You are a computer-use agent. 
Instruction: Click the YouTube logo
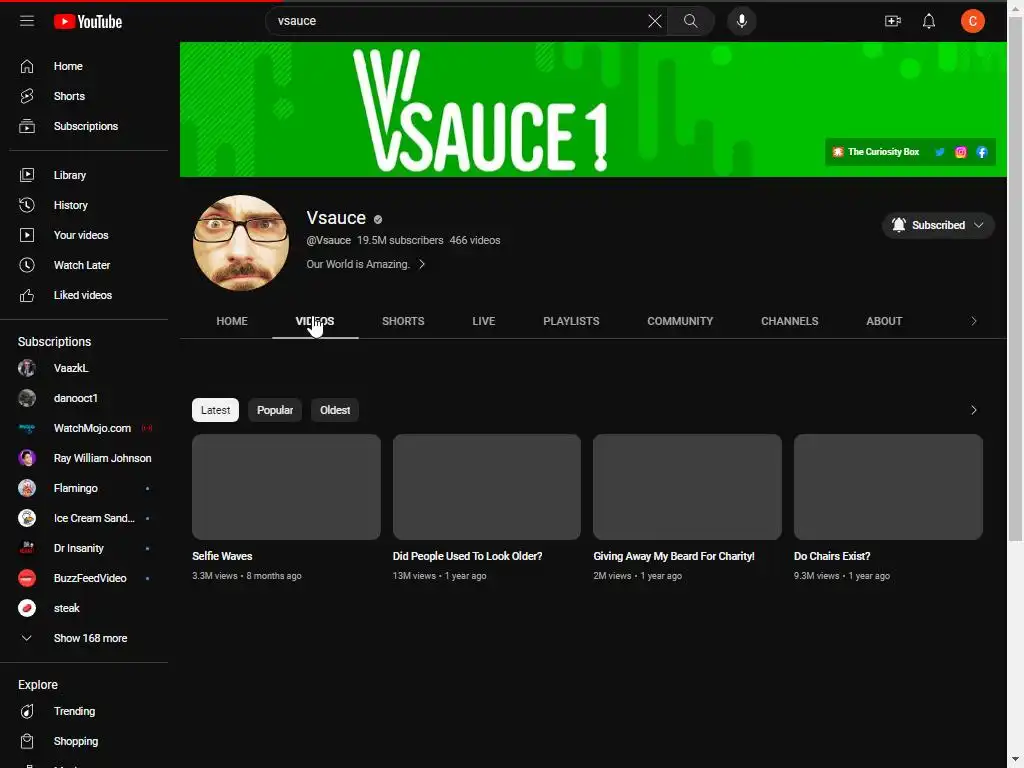88,22
